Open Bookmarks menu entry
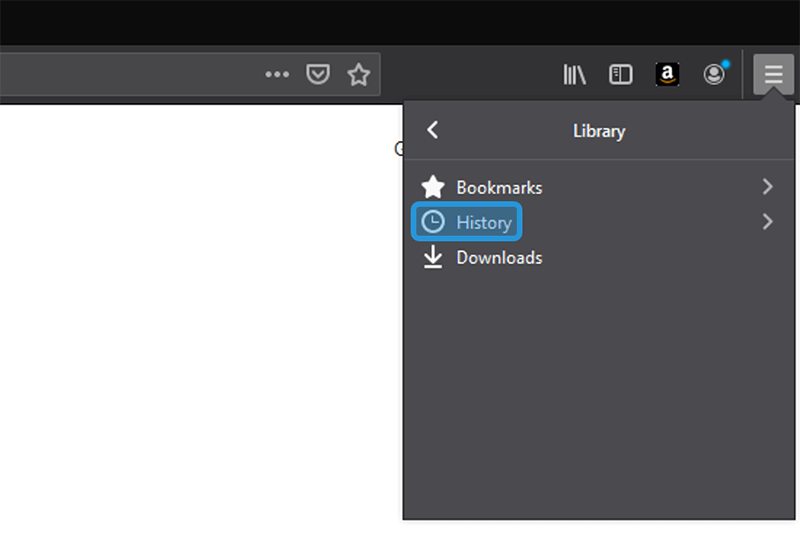 599,187
